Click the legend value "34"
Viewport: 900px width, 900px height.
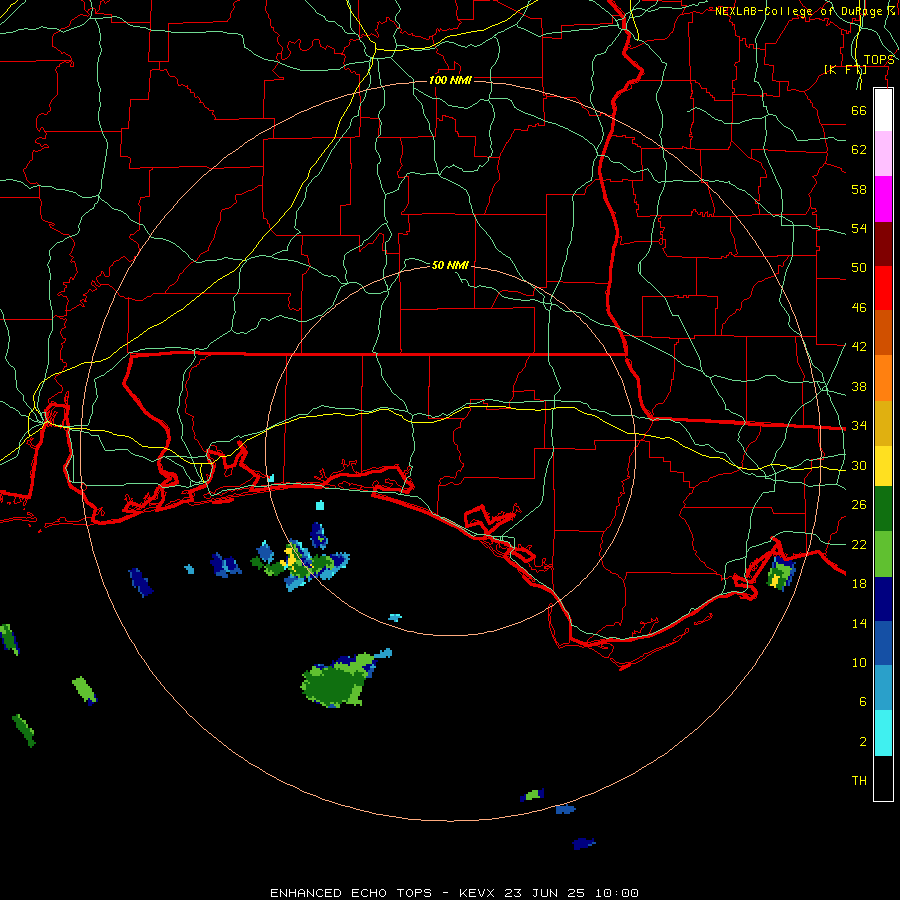(x=859, y=426)
